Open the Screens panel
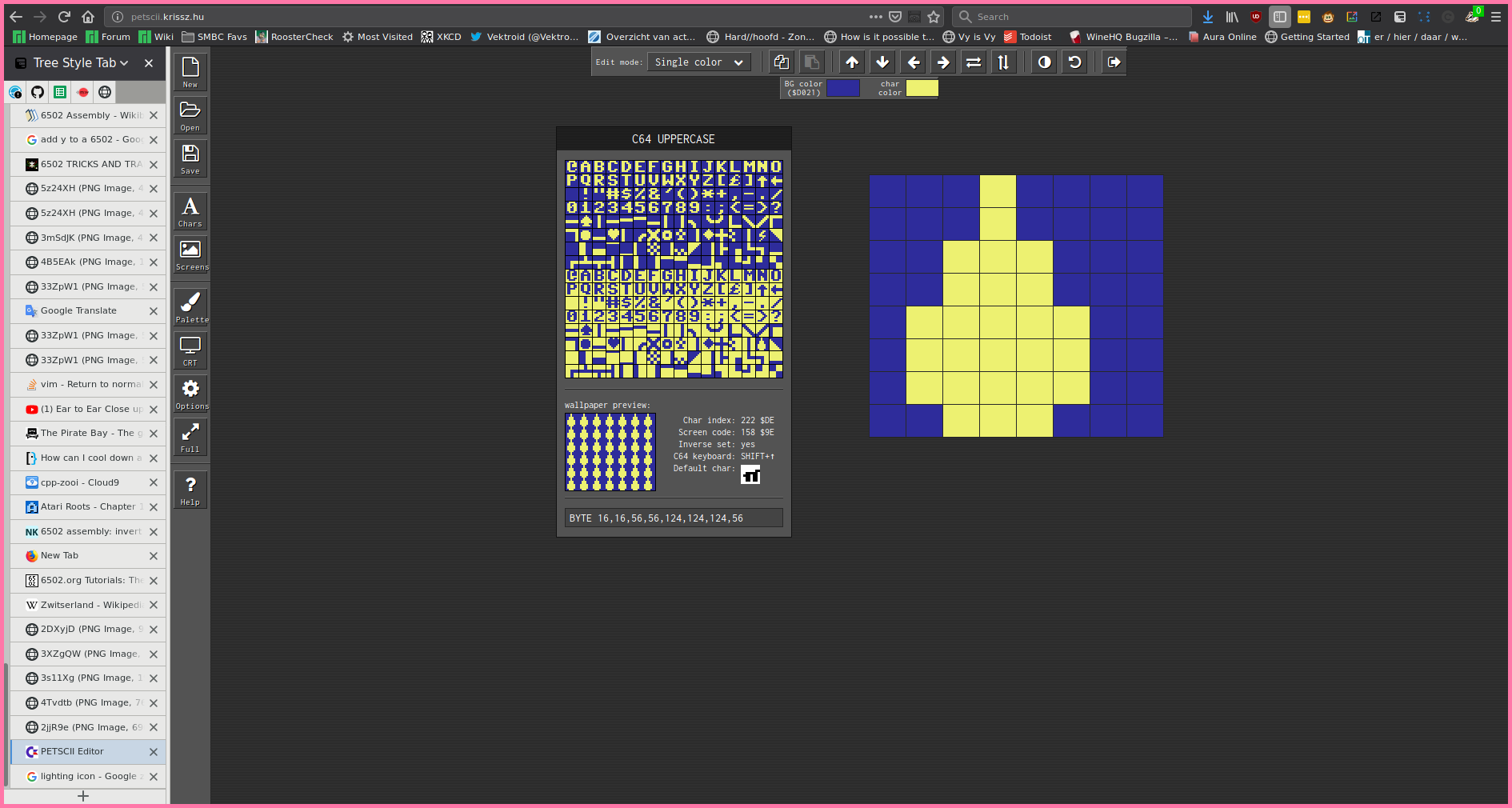 pos(190,254)
